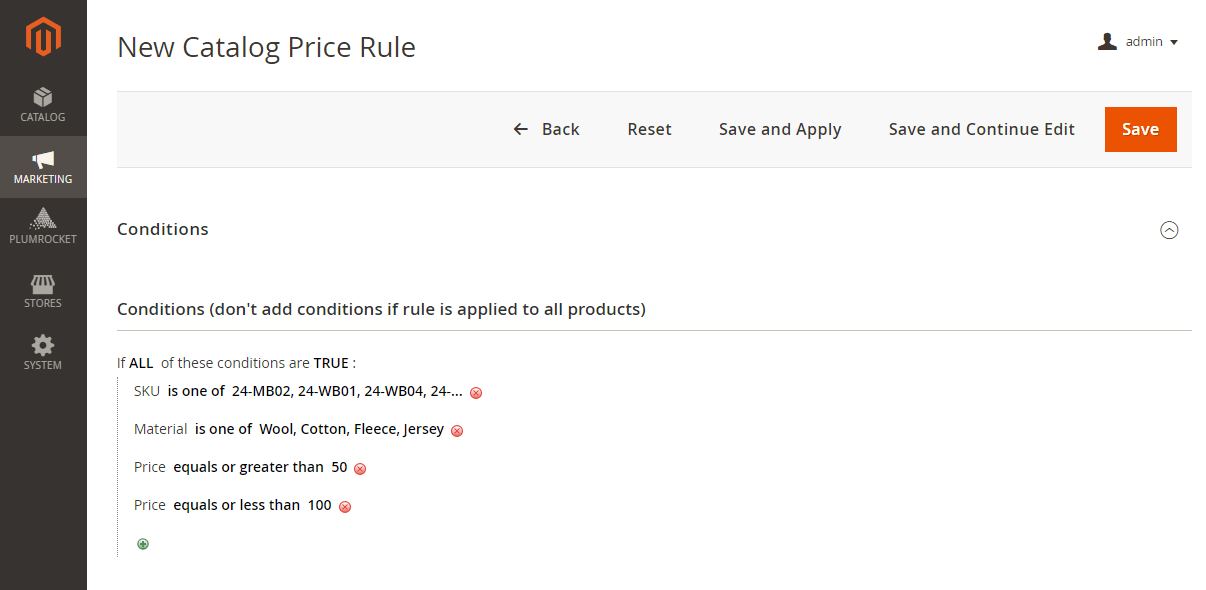Collapse the Conditions section
The width and height of the screenshot is (1206, 590).
1169,230
